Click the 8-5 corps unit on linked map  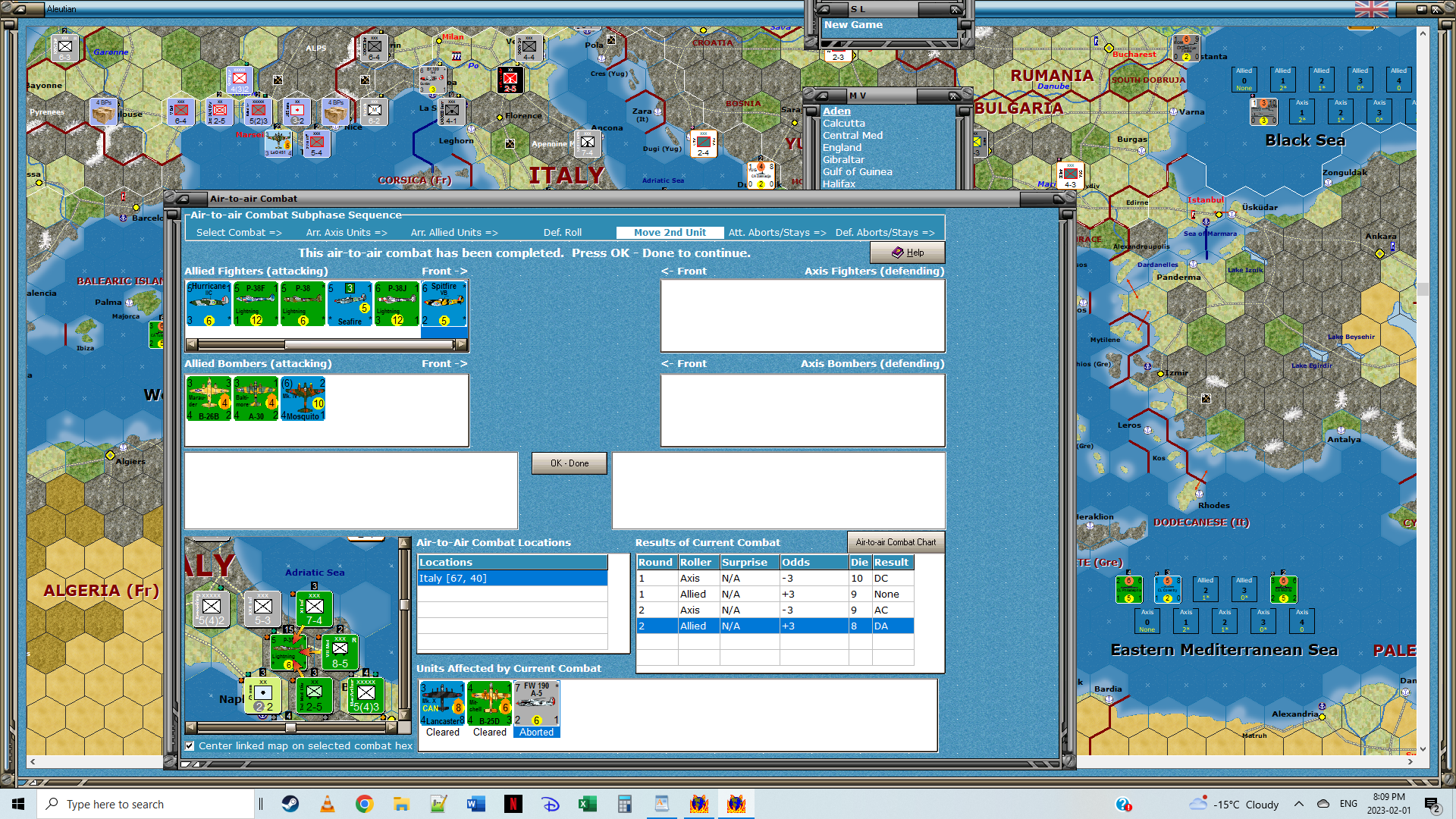[340, 652]
